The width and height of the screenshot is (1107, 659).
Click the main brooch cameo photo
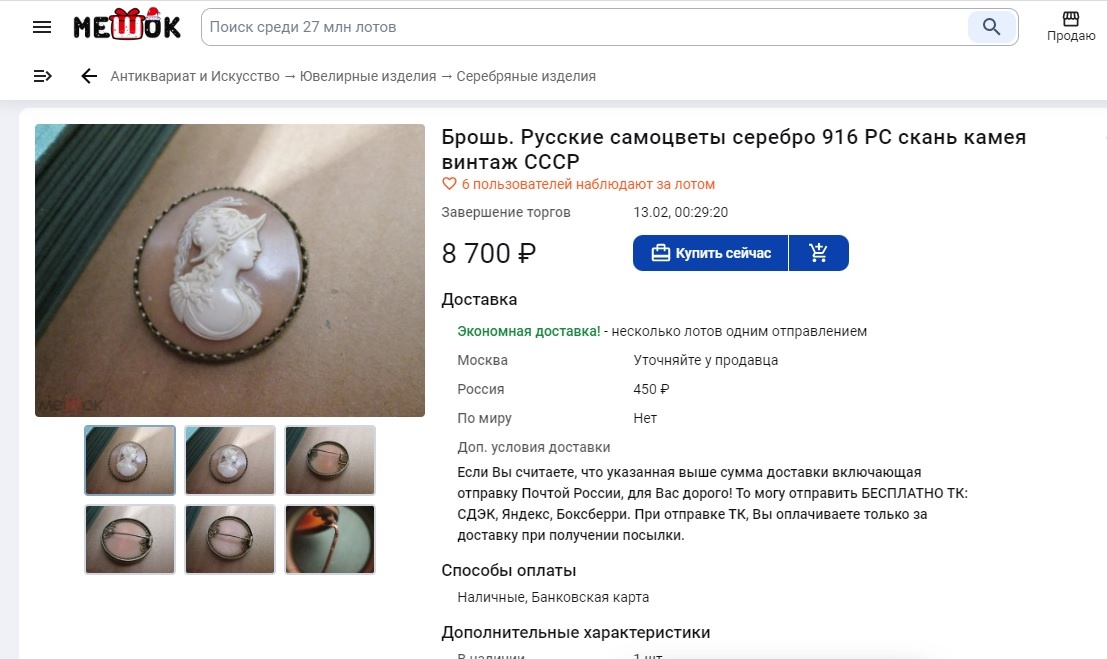[230, 271]
